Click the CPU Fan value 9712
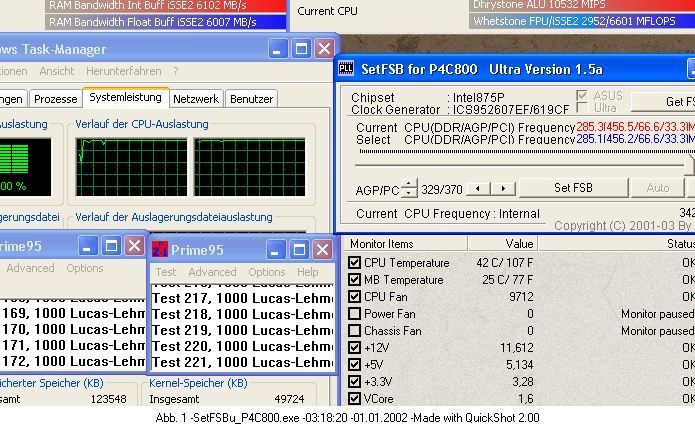This screenshot has height=429, width=695. [521, 296]
